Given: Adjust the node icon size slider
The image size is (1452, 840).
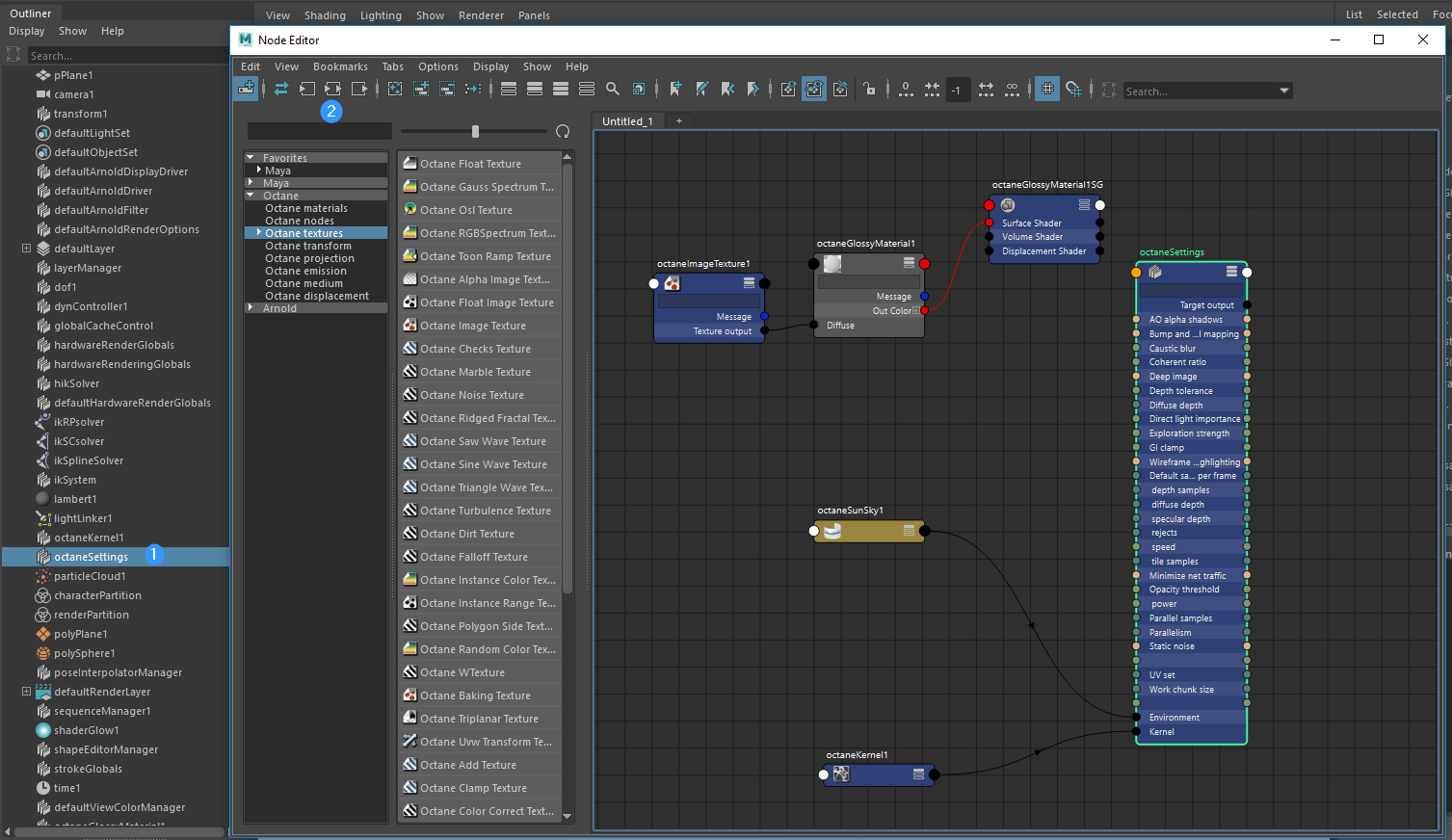Looking at the screenshot, I should pos(475,131).
